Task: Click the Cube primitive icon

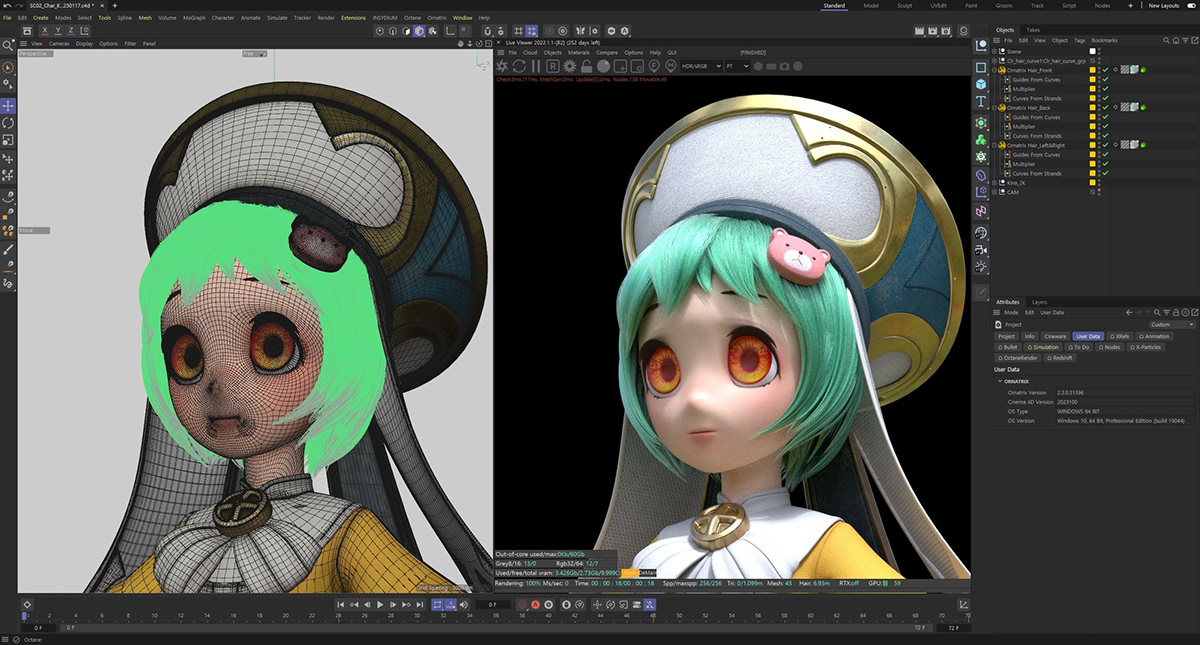Action: [981, 84]
